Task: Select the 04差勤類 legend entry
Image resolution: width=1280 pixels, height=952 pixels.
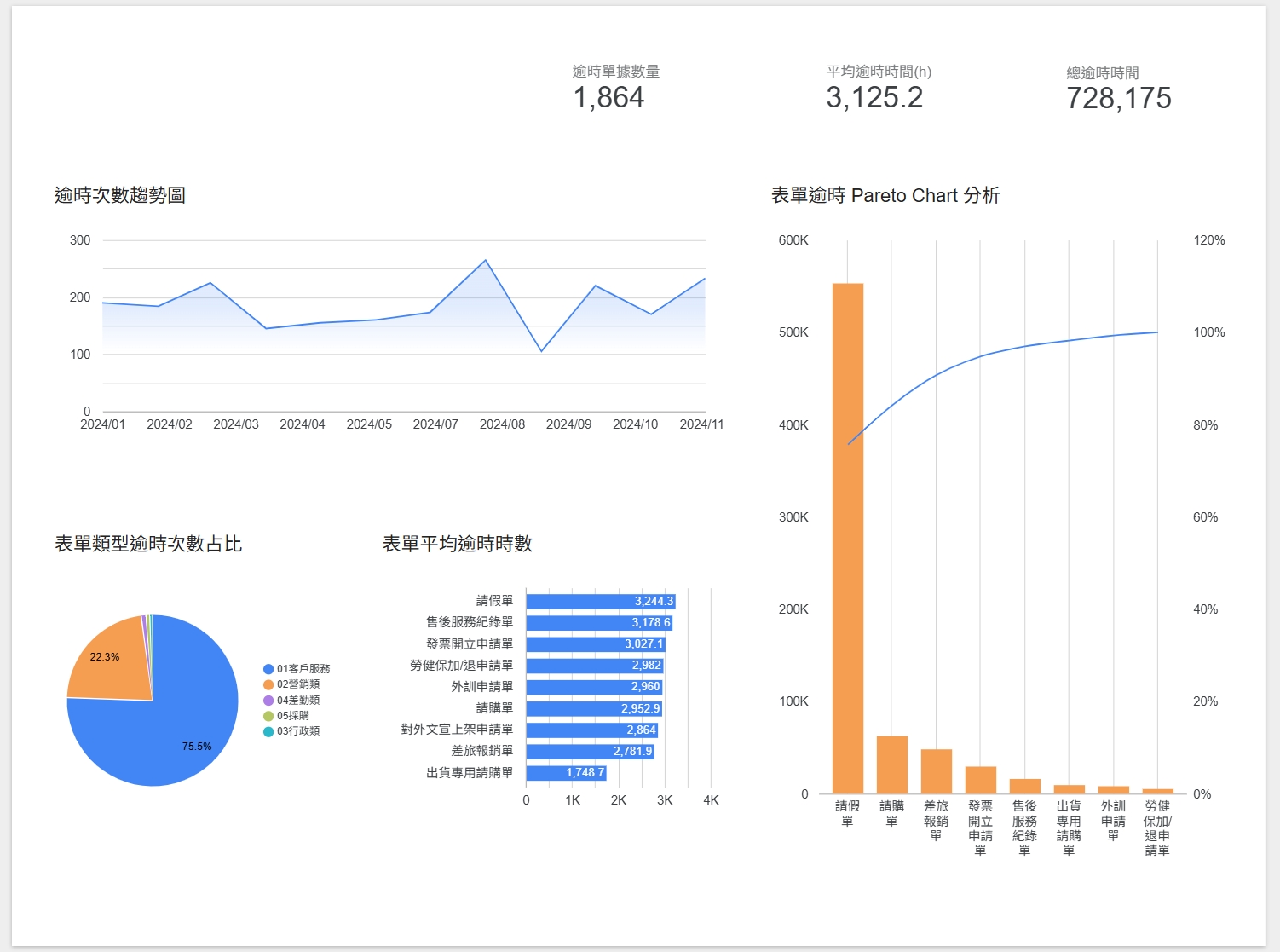Action: click(297, 701)
